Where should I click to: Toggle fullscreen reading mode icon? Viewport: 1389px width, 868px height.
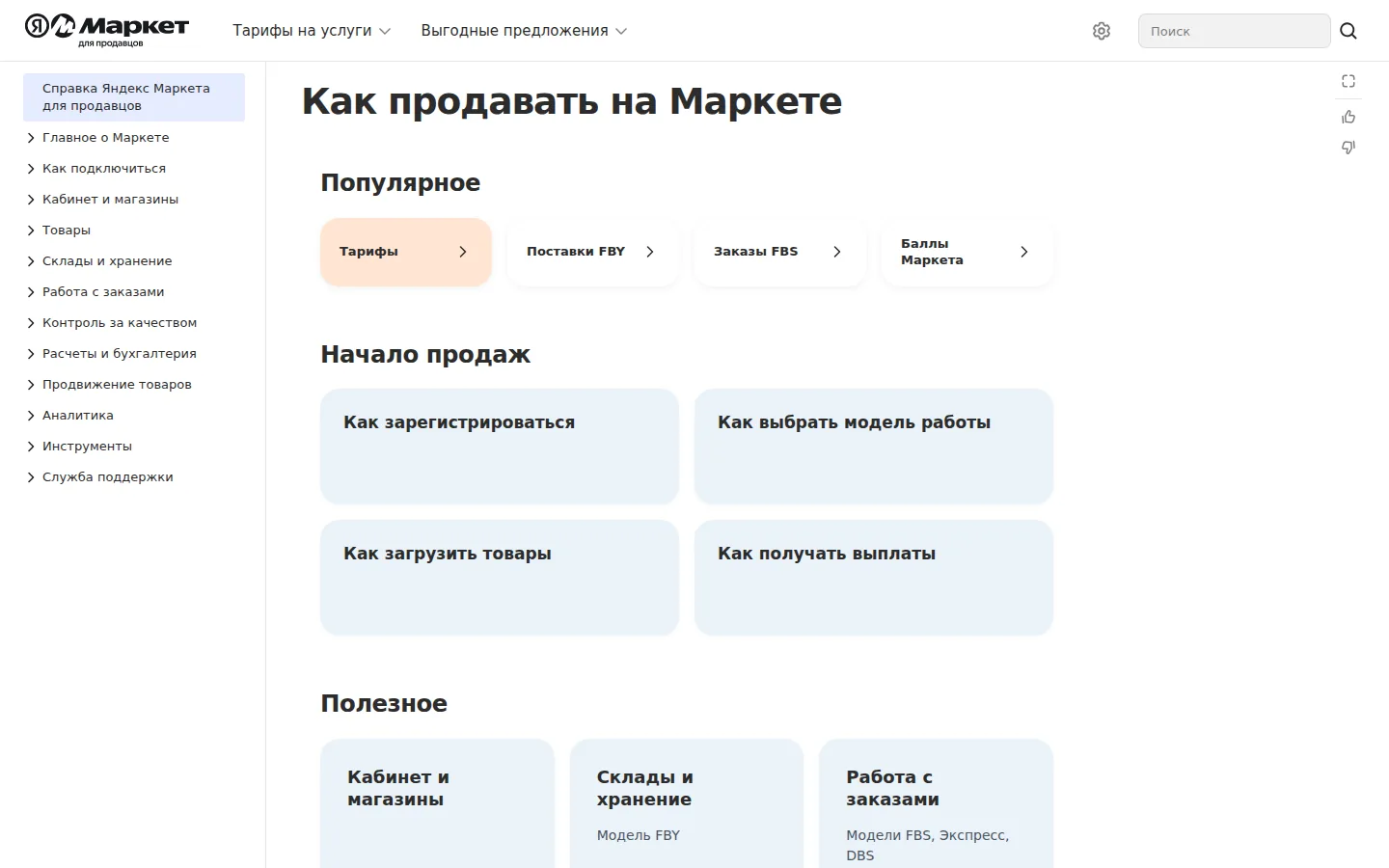pos(1348,81)
